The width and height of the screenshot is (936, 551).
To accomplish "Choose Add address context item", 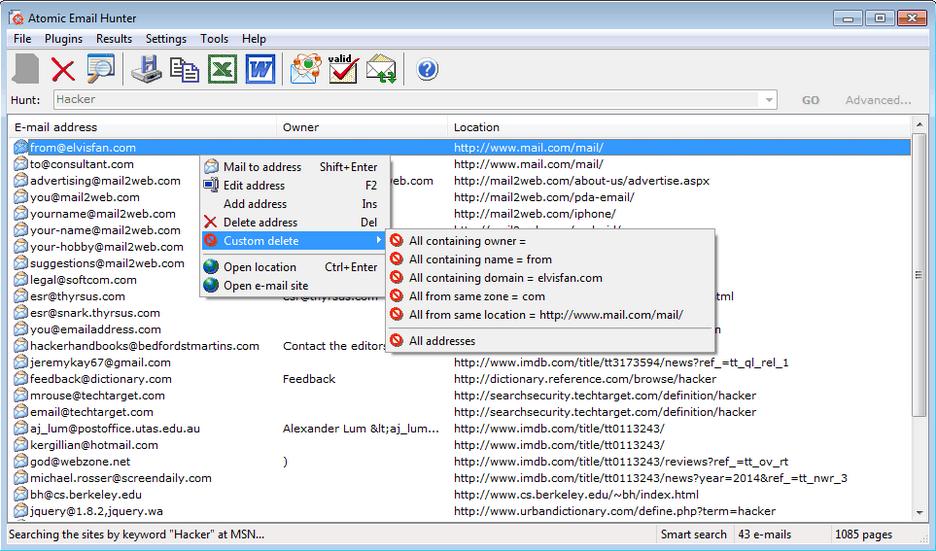I will coord(295,204).
